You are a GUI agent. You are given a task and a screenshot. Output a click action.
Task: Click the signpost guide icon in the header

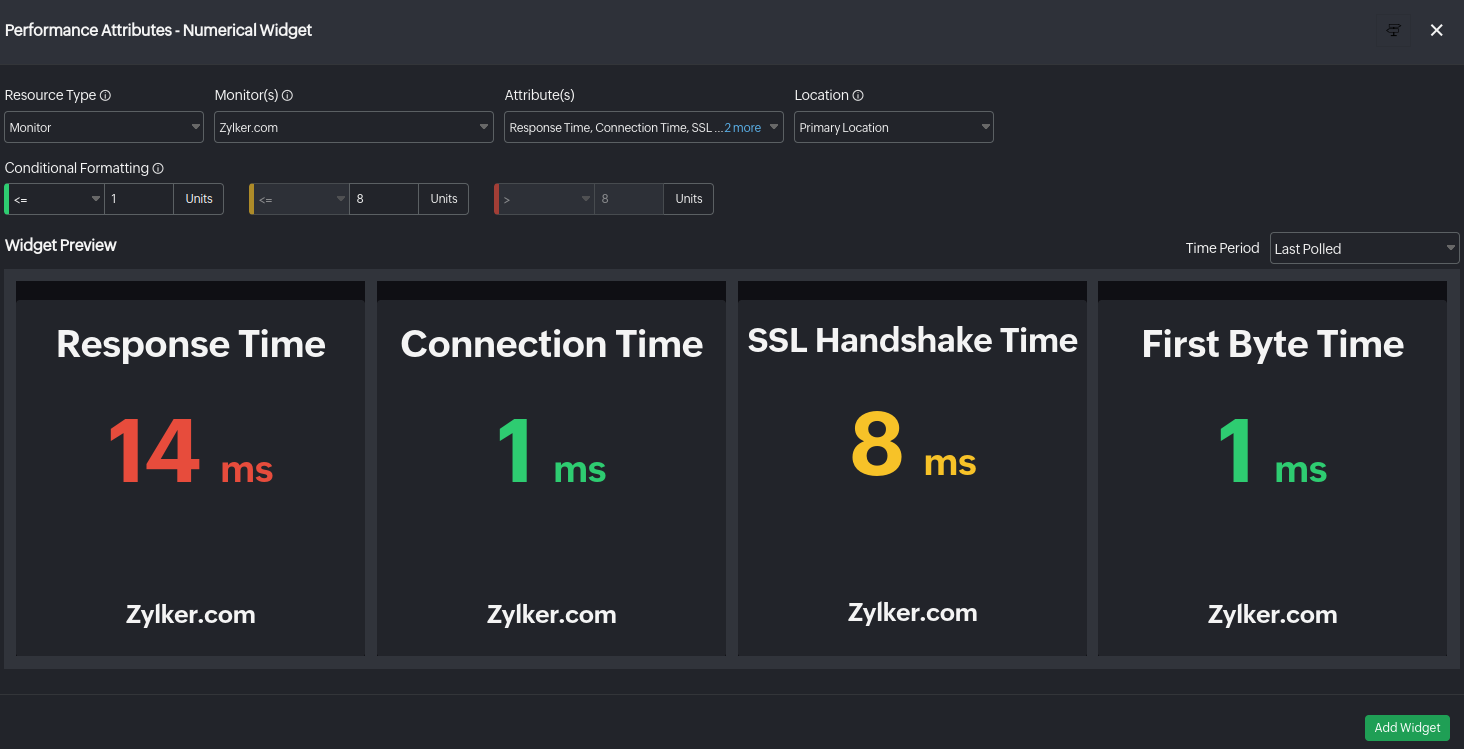(x=1393, y=30)
